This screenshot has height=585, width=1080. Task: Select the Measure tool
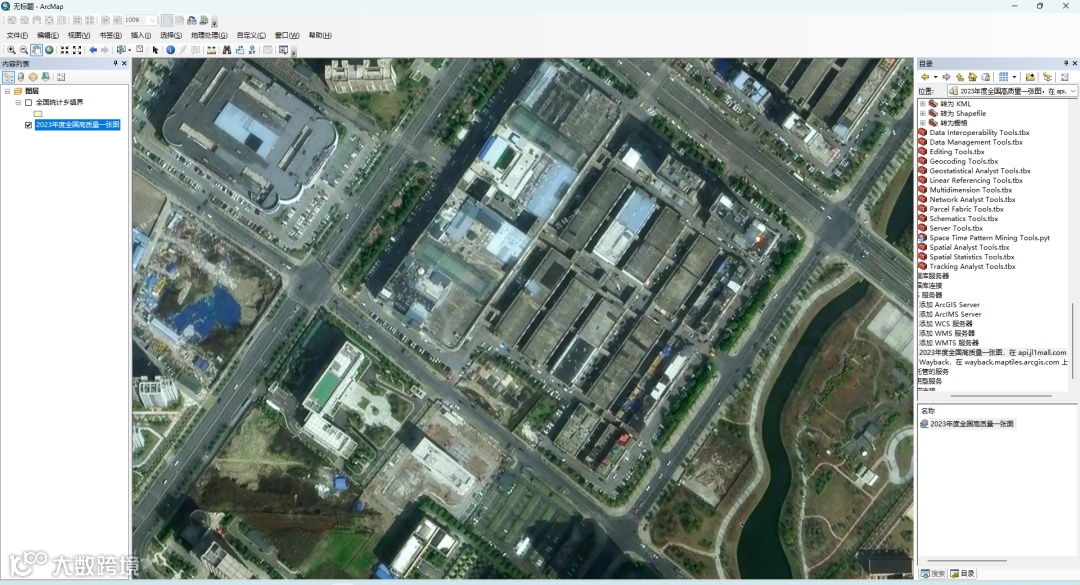[x=212, y=49]
